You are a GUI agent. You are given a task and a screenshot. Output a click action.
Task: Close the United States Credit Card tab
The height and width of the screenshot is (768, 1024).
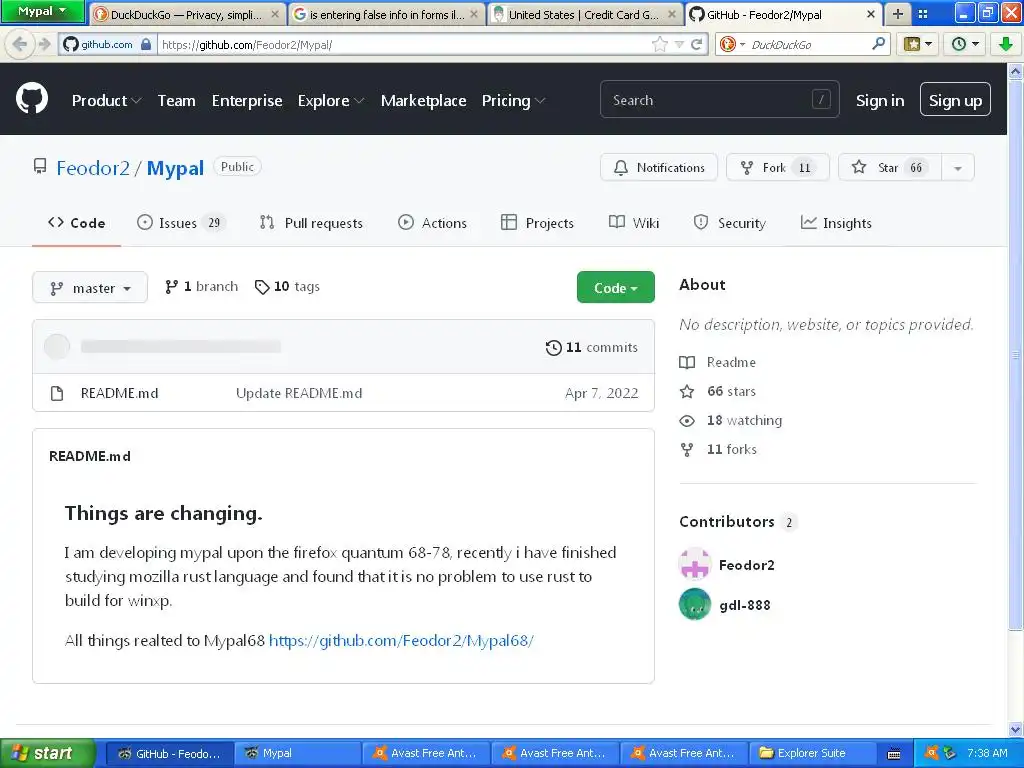672,14
